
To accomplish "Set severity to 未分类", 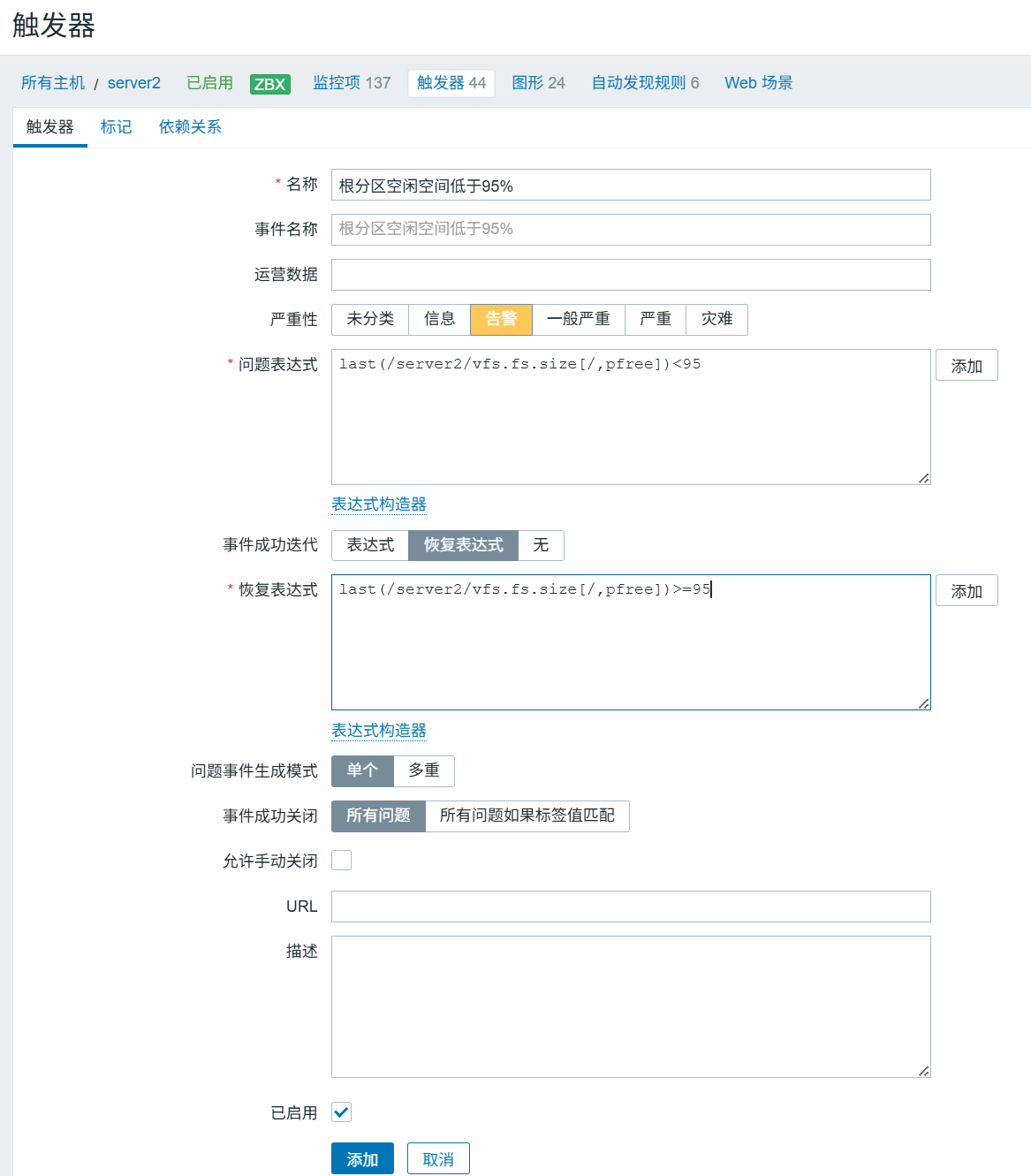I will [370, 320].
